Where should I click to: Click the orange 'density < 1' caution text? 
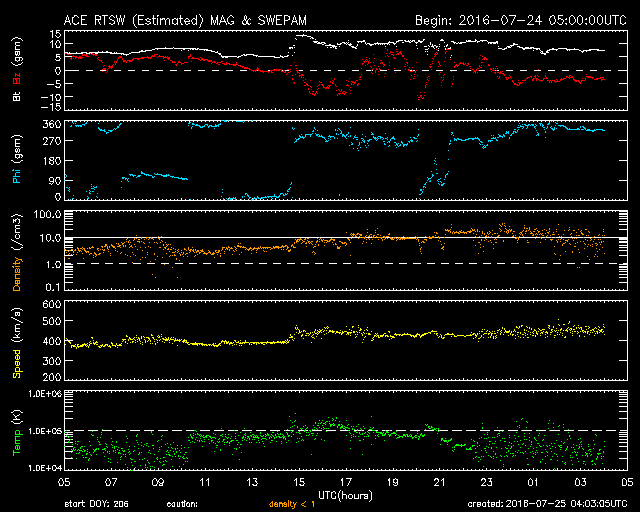(292, 504)
